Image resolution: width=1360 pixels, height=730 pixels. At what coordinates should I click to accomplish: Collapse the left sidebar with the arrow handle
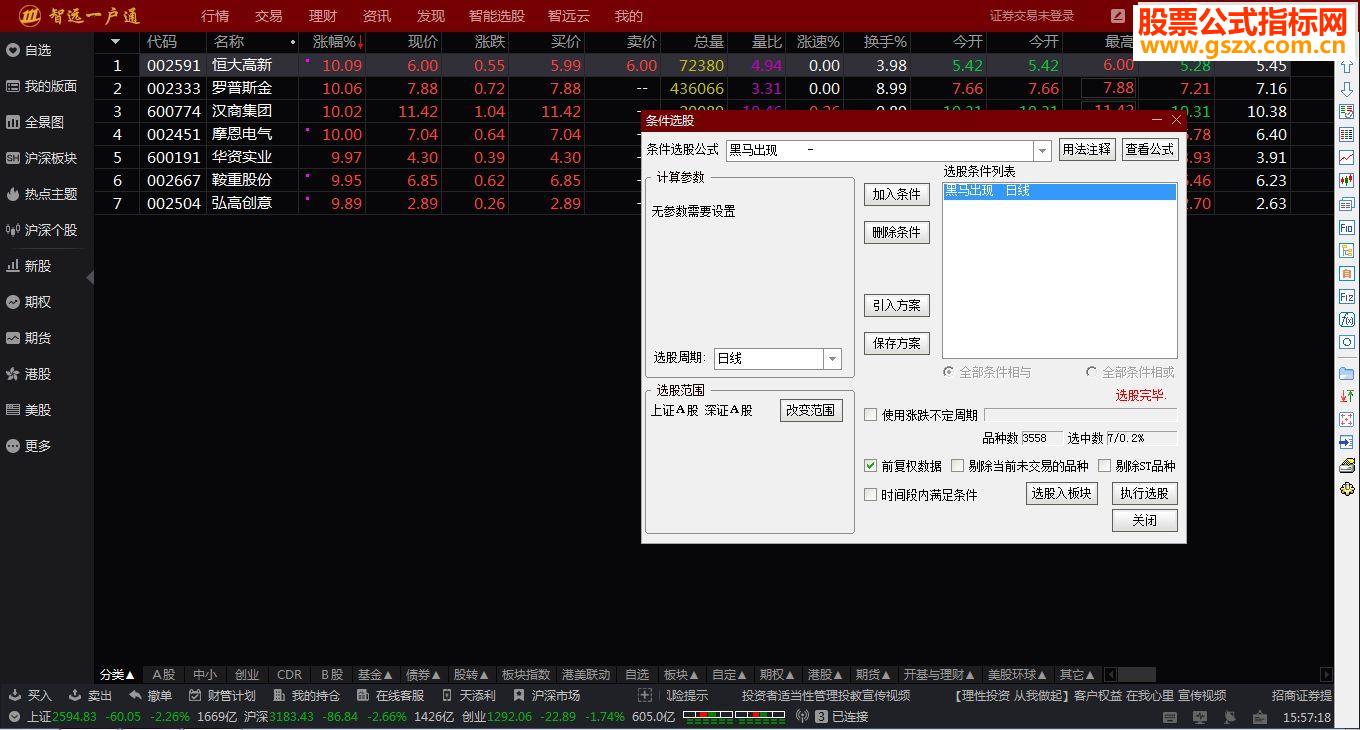(x=90, y=277)
